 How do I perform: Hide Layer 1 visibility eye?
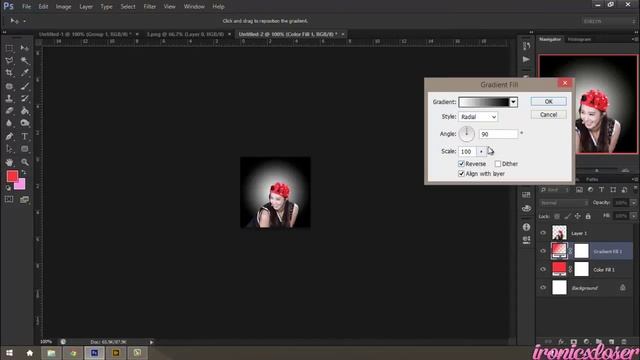[543, 233]
